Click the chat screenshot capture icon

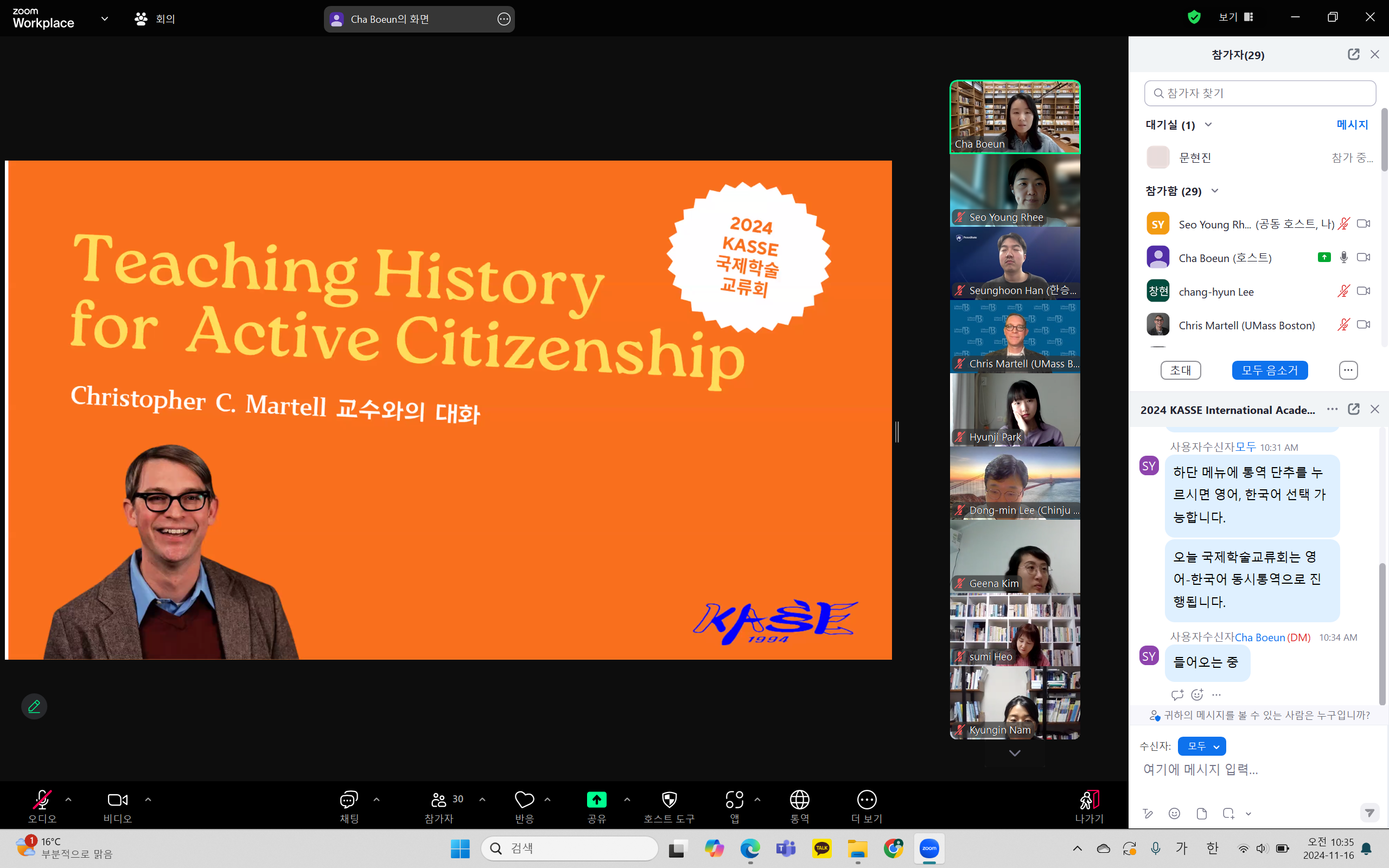coord(1228,813)
